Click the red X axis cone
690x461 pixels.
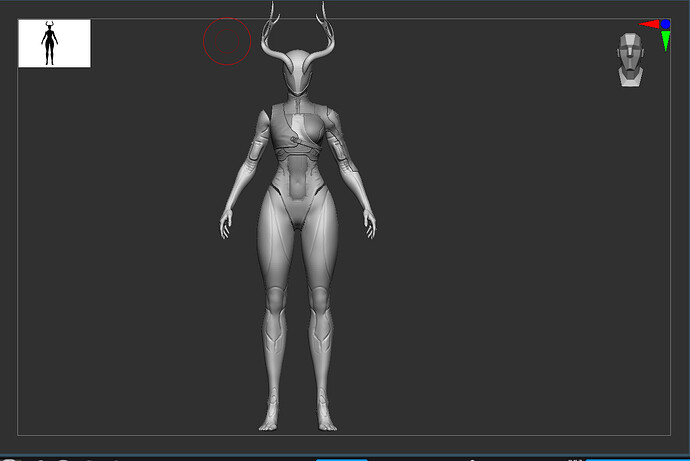coord(649,24)
